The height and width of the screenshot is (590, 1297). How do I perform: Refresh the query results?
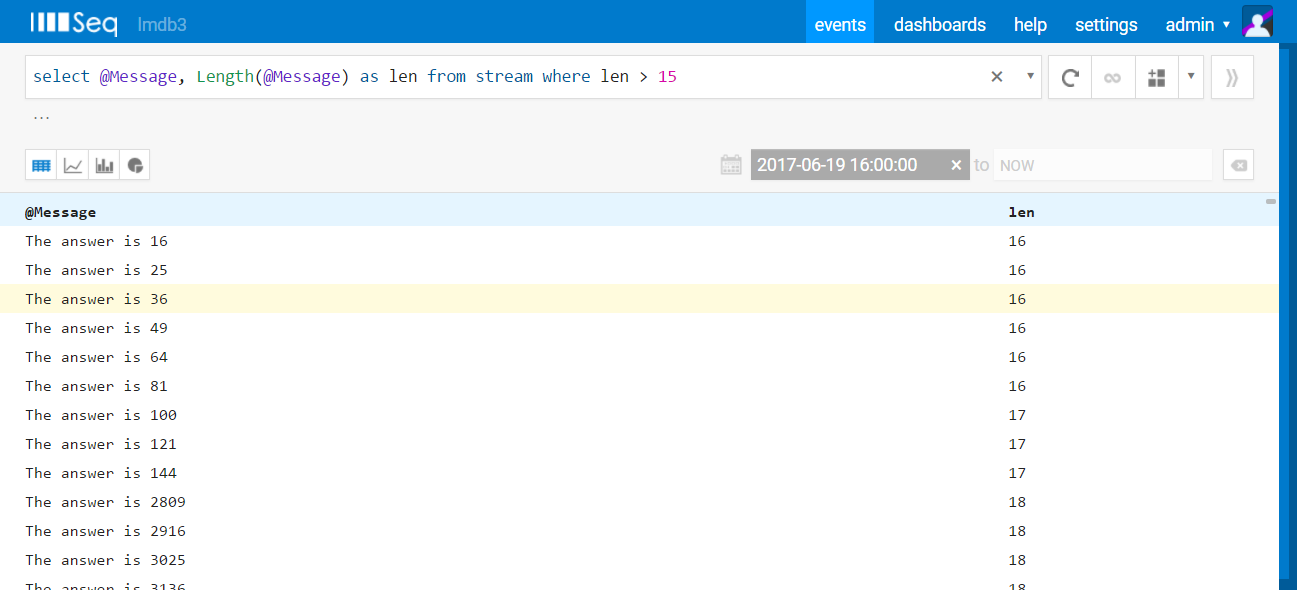(1069, 77)
